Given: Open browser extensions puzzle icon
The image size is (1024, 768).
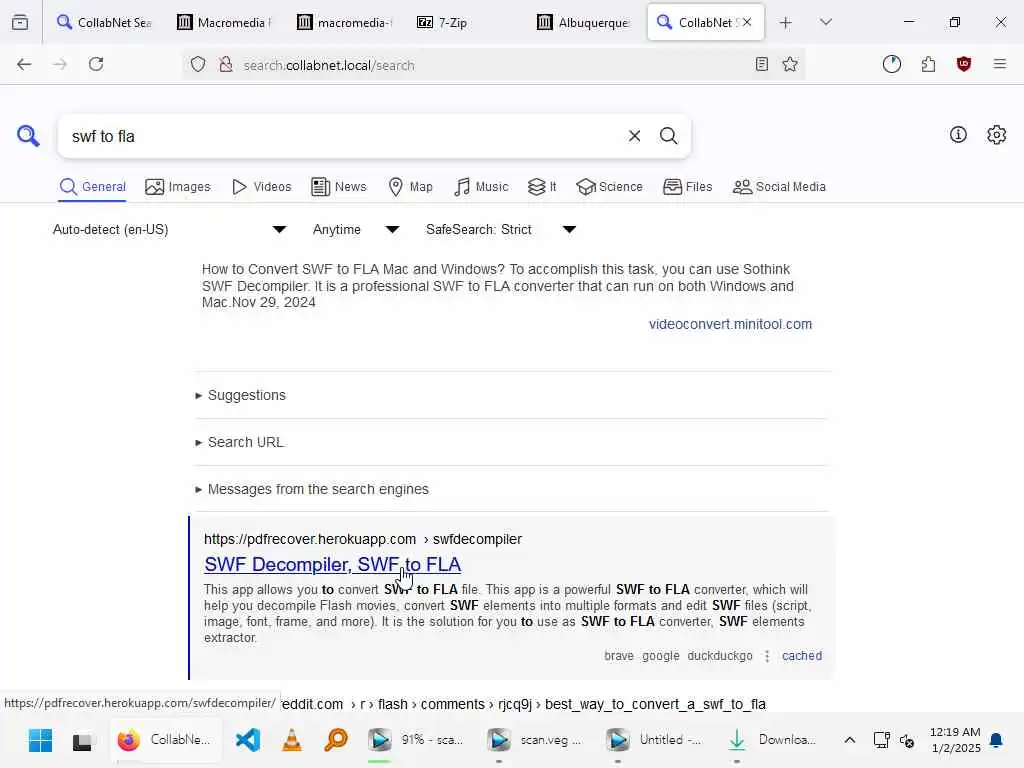Looking at the screenshot, I should click(928, 64).
